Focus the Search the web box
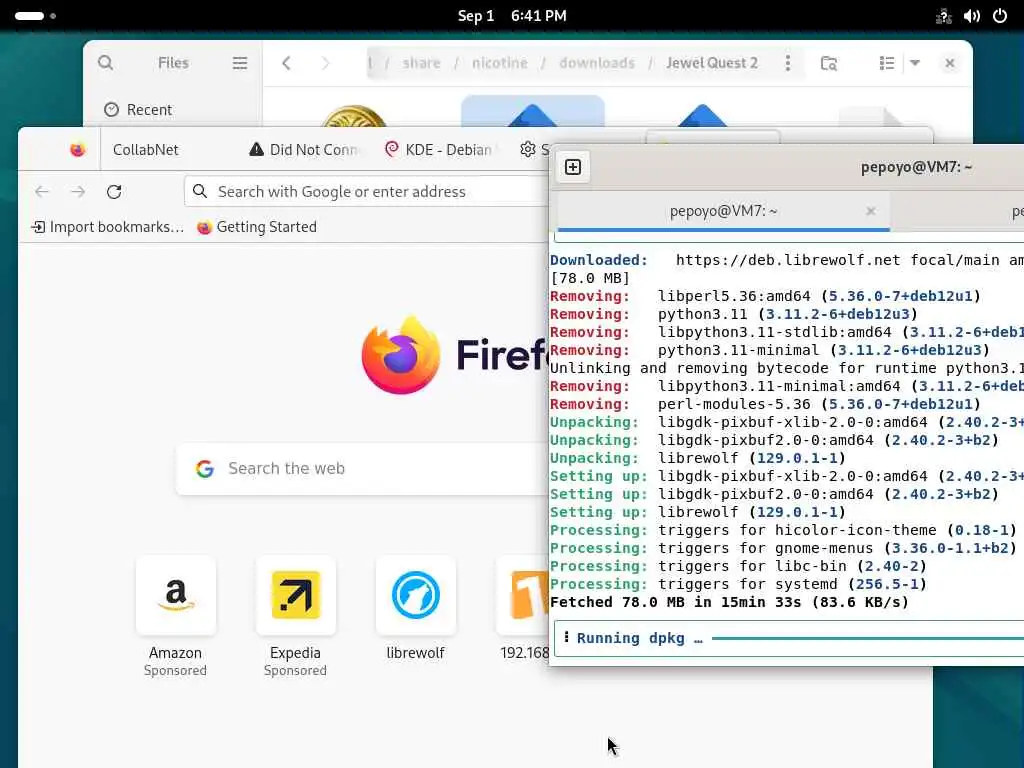The height and width of the screenshot is (768, 1024). (x=363, y=468)
